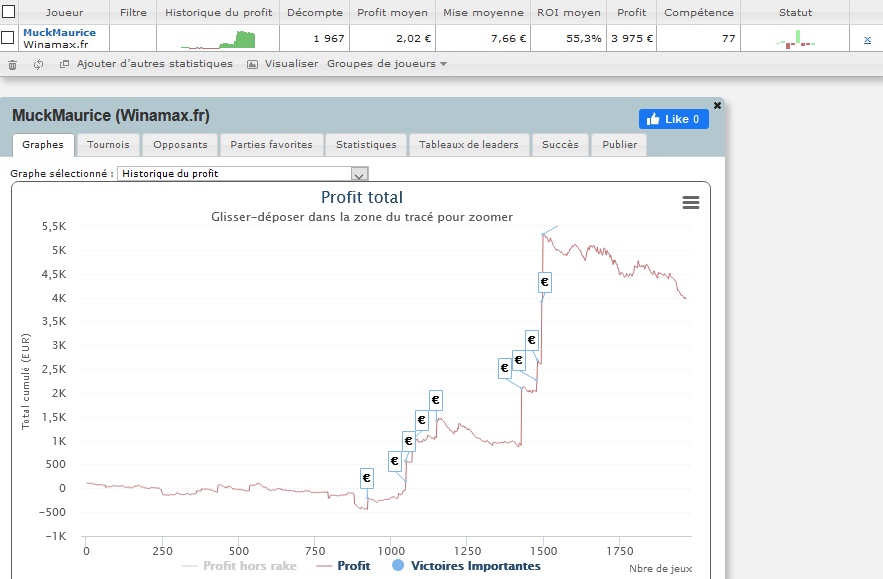The width and height of the screenshot is (883, 579).
Task: Click the Profit total chart title
Action: tap(362, 198)
